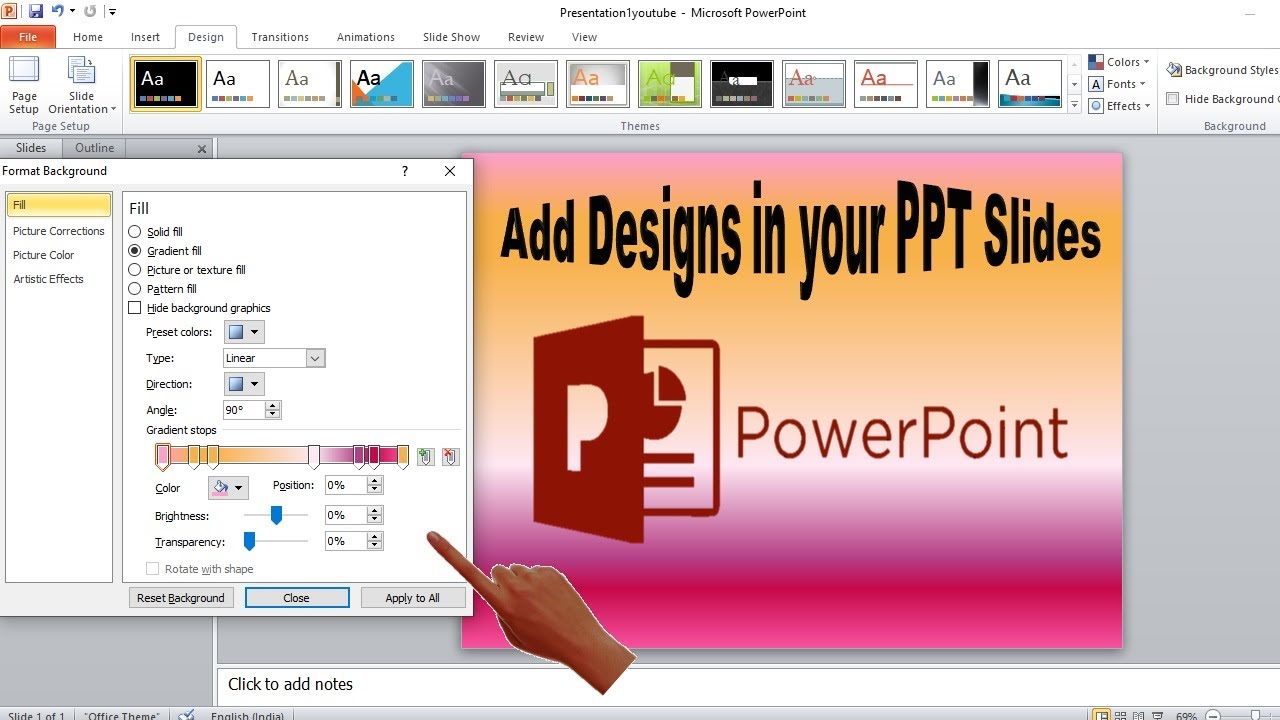Click the Undo icon in title bar
This screenshot has width=1280, height=720.
tap(57, 11)
